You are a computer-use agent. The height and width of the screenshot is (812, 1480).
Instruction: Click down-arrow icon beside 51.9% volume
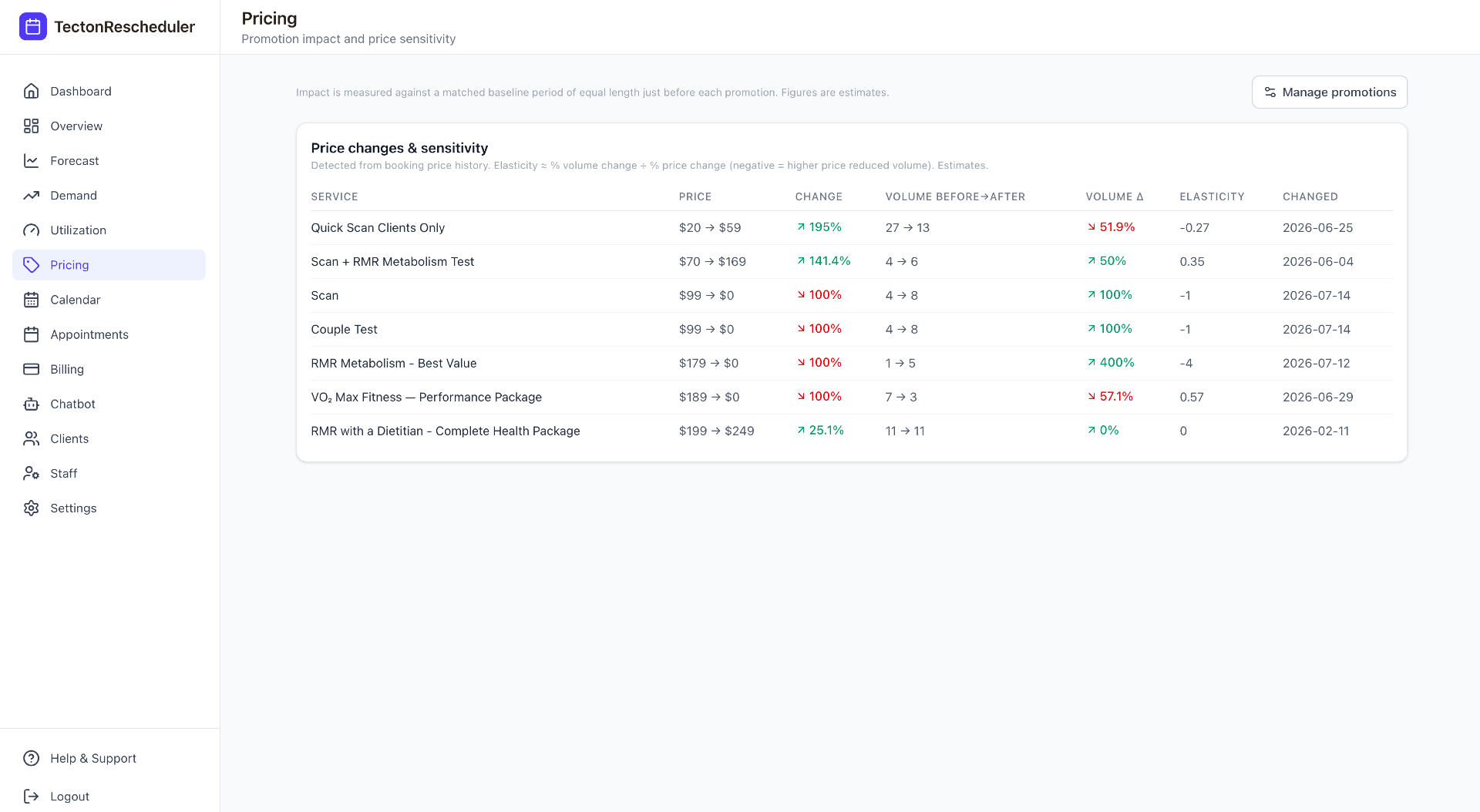click(1091, 226)
